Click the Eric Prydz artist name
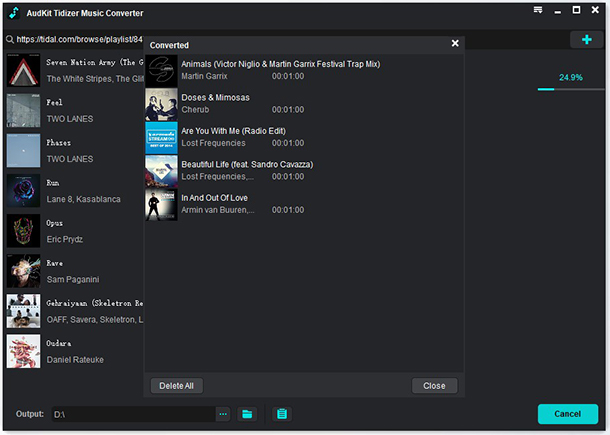Viewport: 610px width, 435px height. (65, 239)
